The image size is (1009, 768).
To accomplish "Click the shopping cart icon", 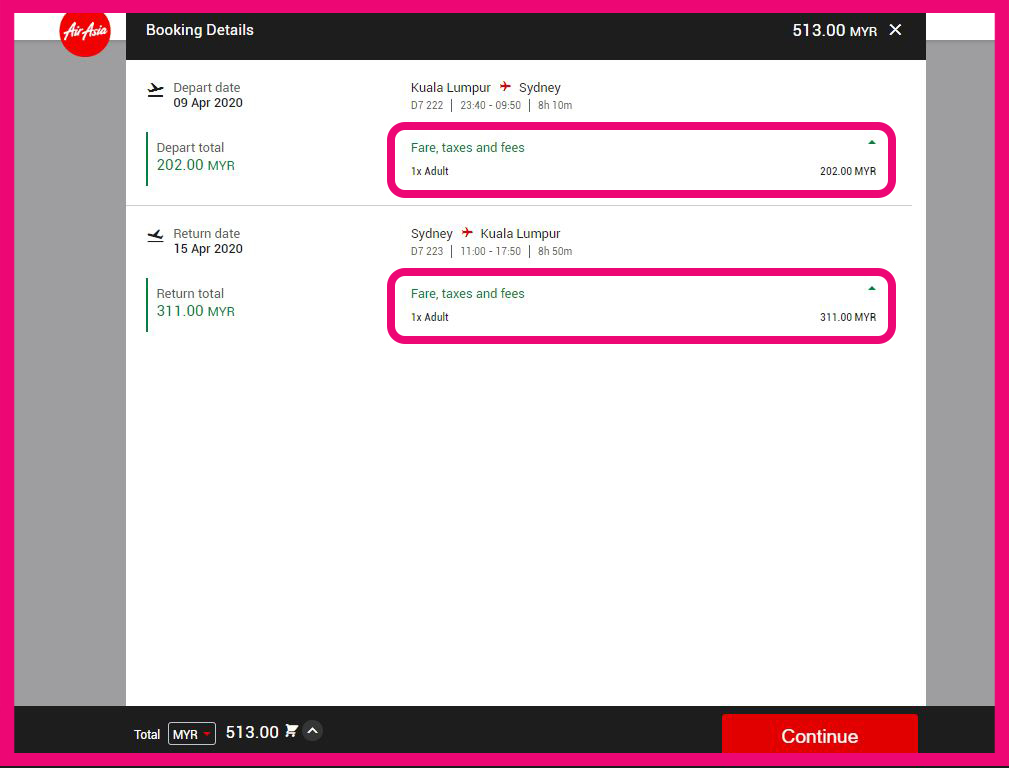I will click(x=292, y=731).
